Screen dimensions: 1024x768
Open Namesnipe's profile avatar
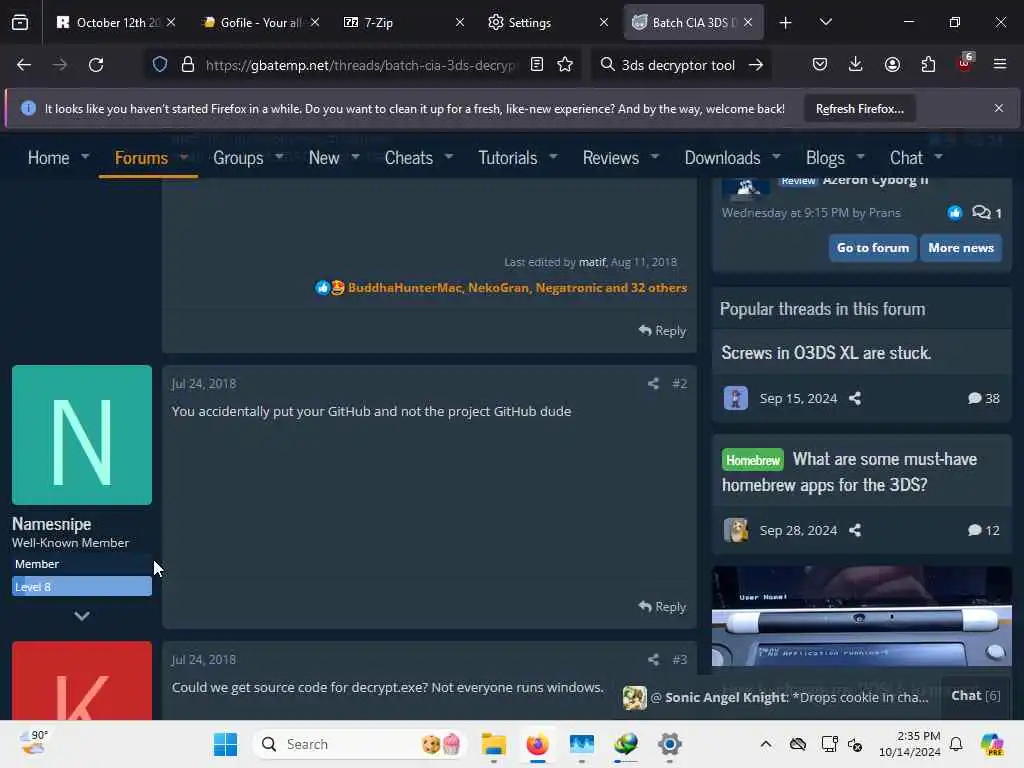(82, 435)
